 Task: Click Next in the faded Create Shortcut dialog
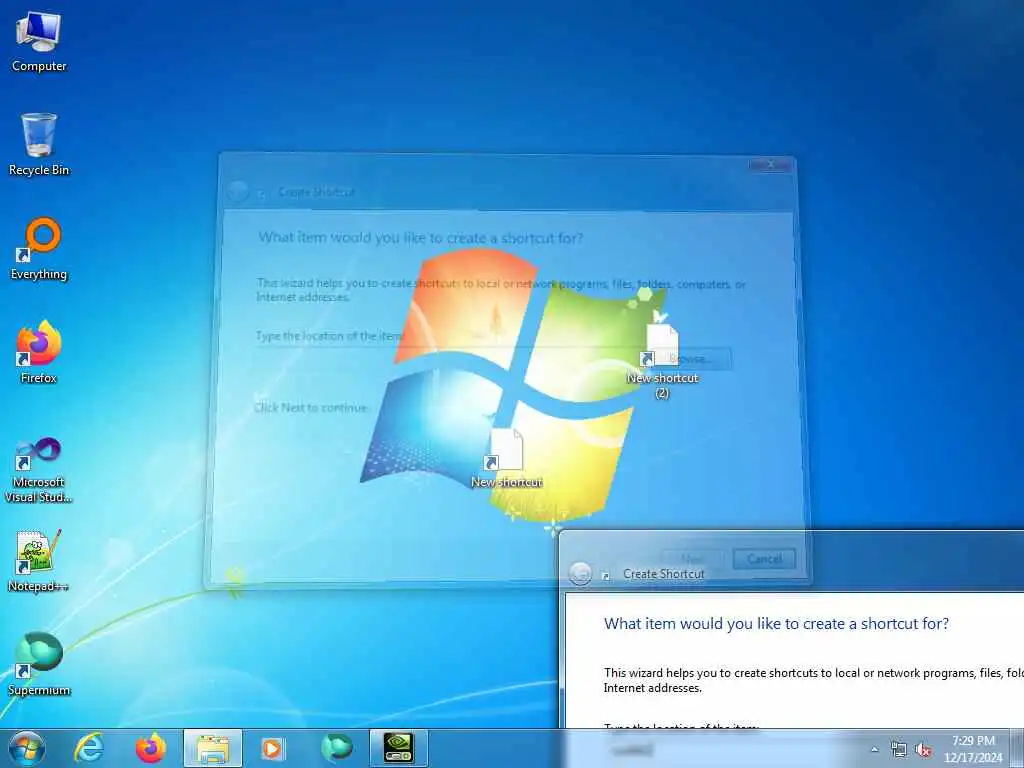pyautogui.click(x=692, y=559)
